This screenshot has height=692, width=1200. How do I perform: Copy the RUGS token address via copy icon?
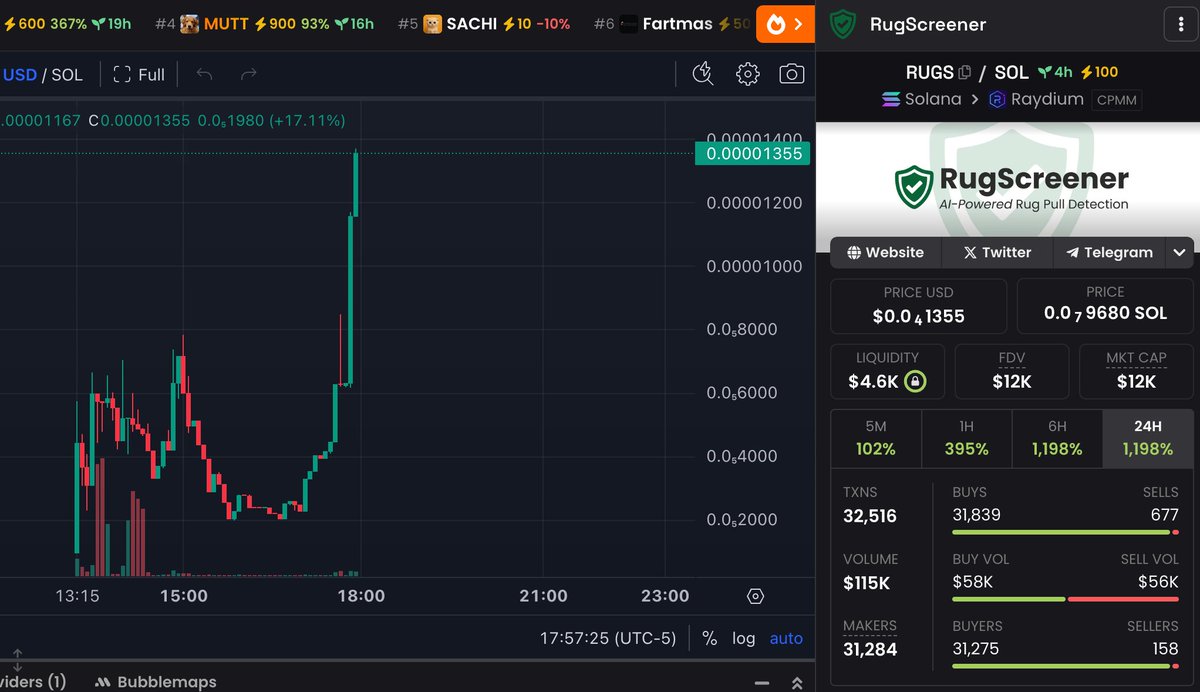pos(964,72)
